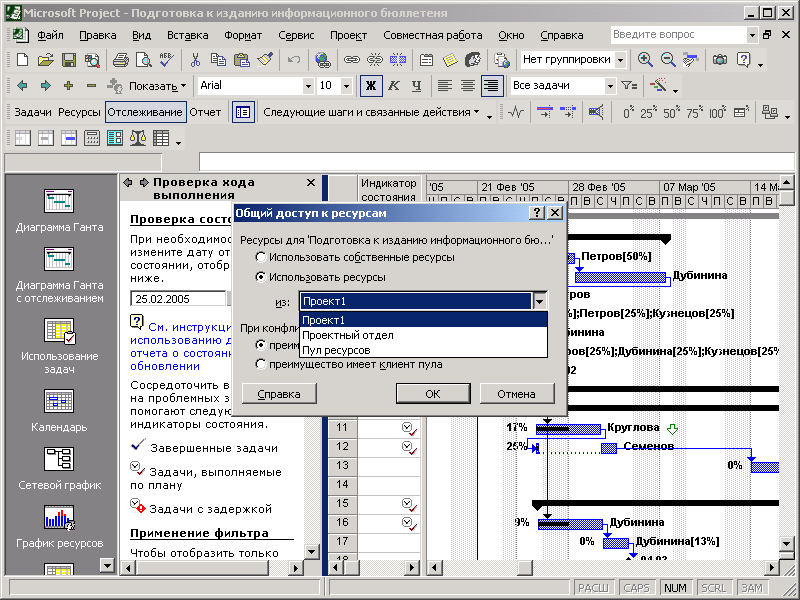Click Справка button in dialog

pos(279,394)
